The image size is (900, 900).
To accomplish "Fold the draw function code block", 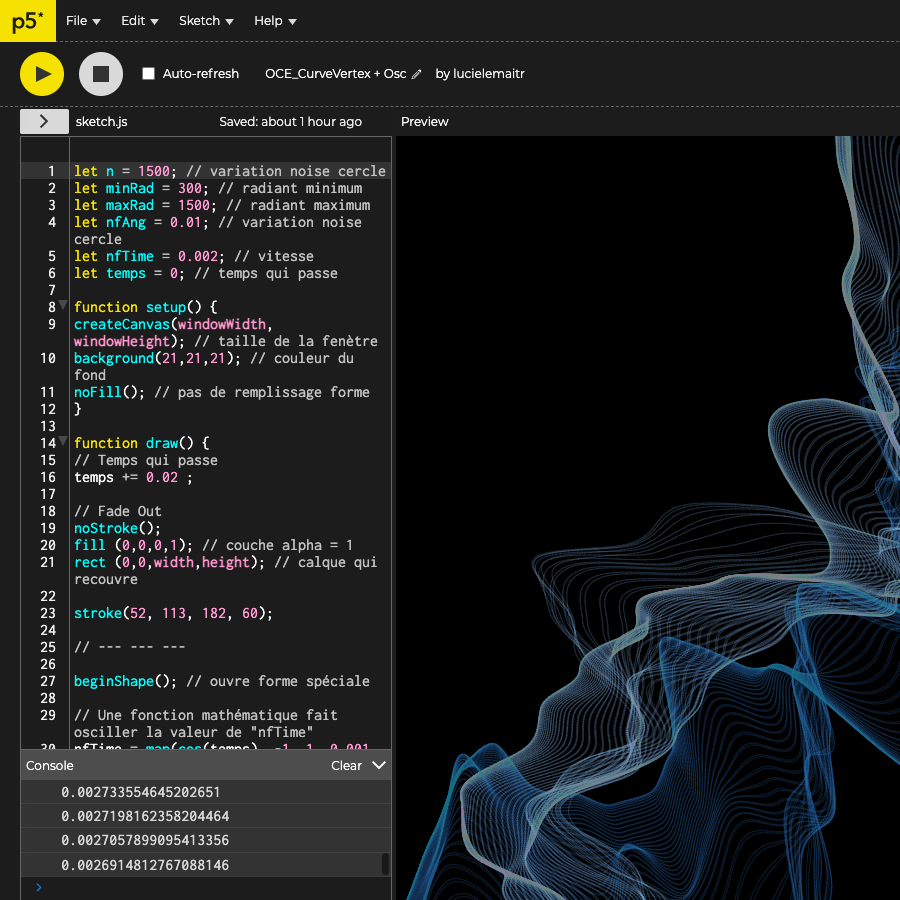I will (63, 441).
